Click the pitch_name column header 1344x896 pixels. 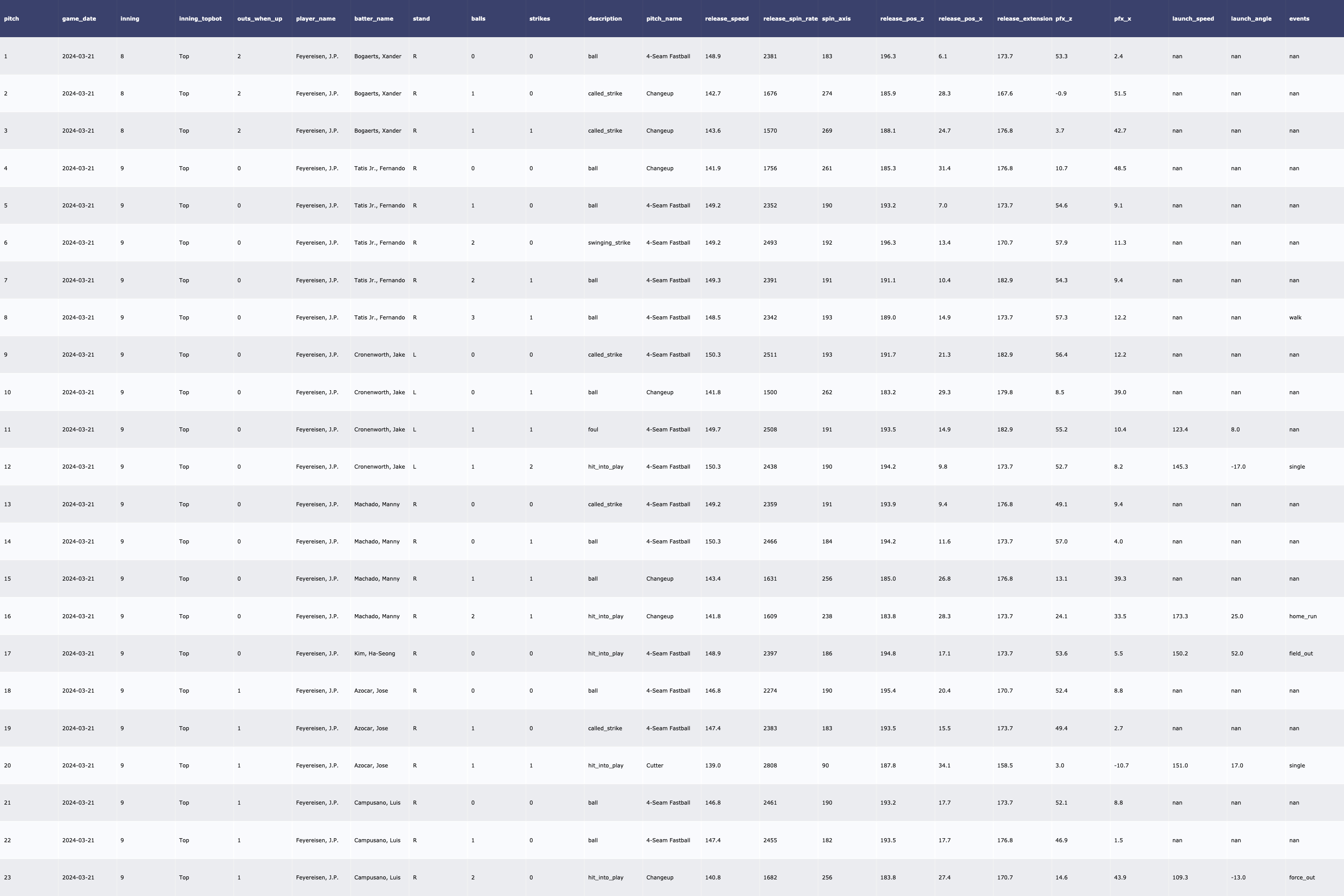[x=663, y=19]
